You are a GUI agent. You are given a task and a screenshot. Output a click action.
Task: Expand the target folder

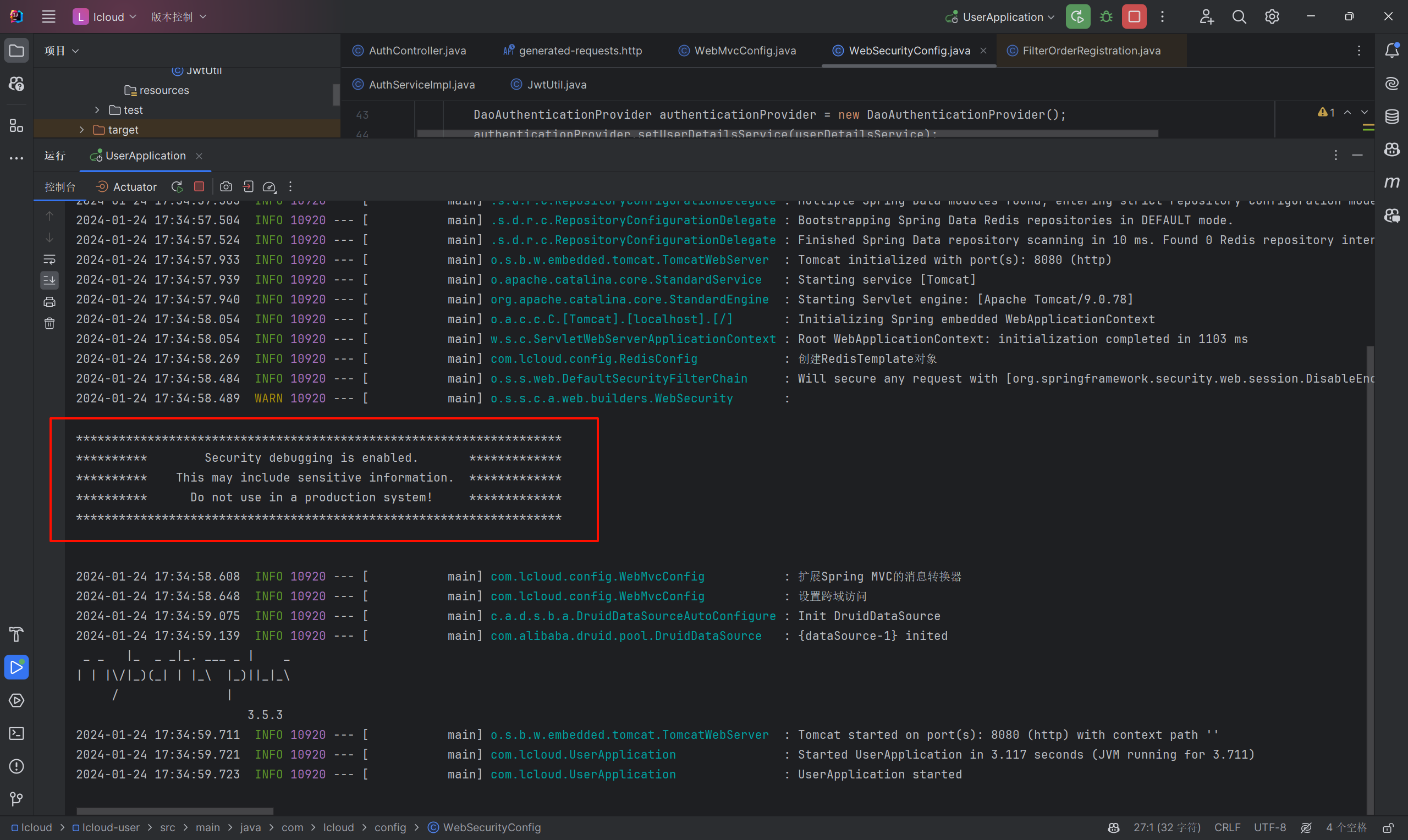click(x=81, y=130)
